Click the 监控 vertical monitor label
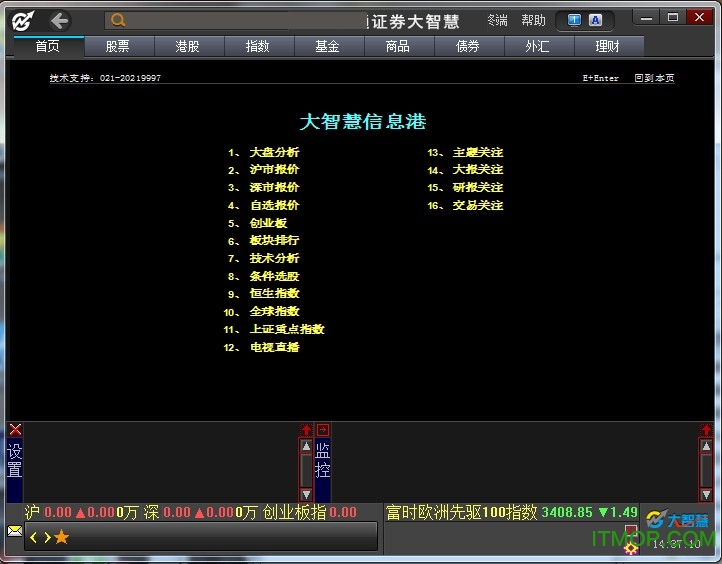Viewport: 722px width, 564px height. [x=322, y=460]
